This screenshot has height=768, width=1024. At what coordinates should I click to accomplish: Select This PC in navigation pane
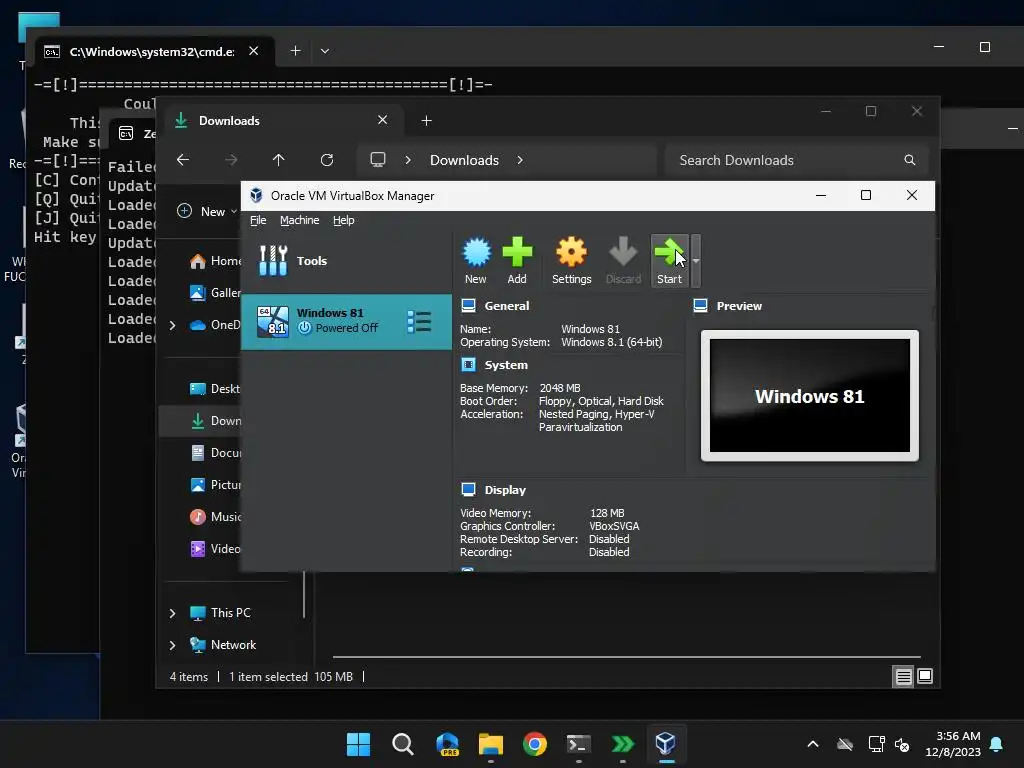coord(220,613)
